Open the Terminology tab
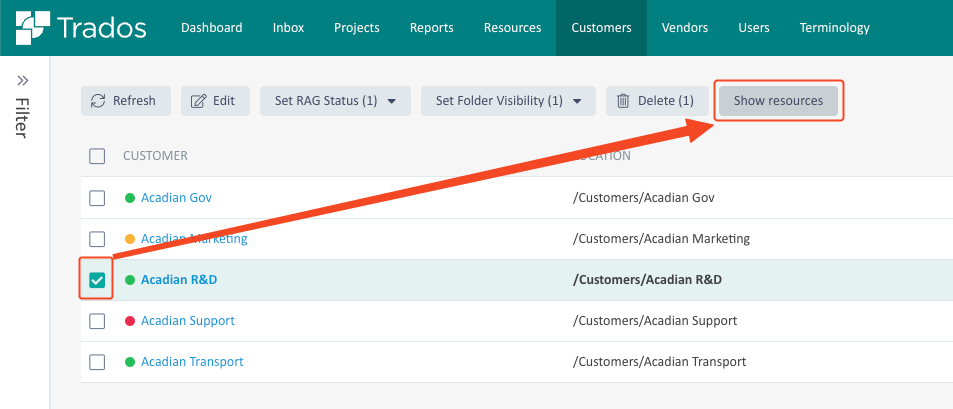This screenshot has height=409, width=953. [834, 28]
